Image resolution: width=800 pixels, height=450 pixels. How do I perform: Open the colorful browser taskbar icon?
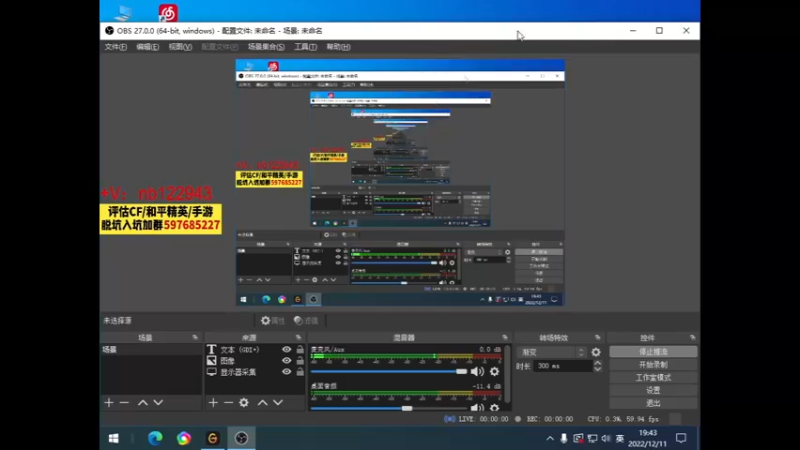(x=184, y=438)
